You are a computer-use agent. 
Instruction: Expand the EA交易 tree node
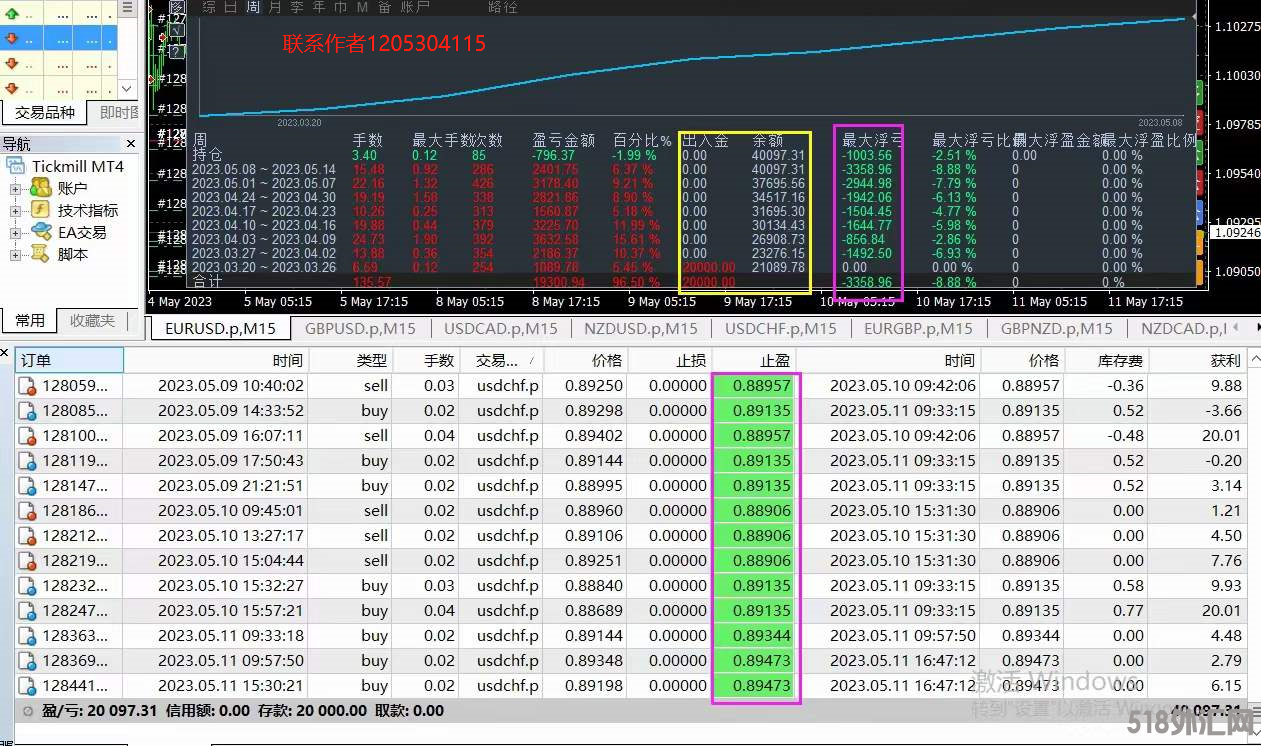pos(15,232)
